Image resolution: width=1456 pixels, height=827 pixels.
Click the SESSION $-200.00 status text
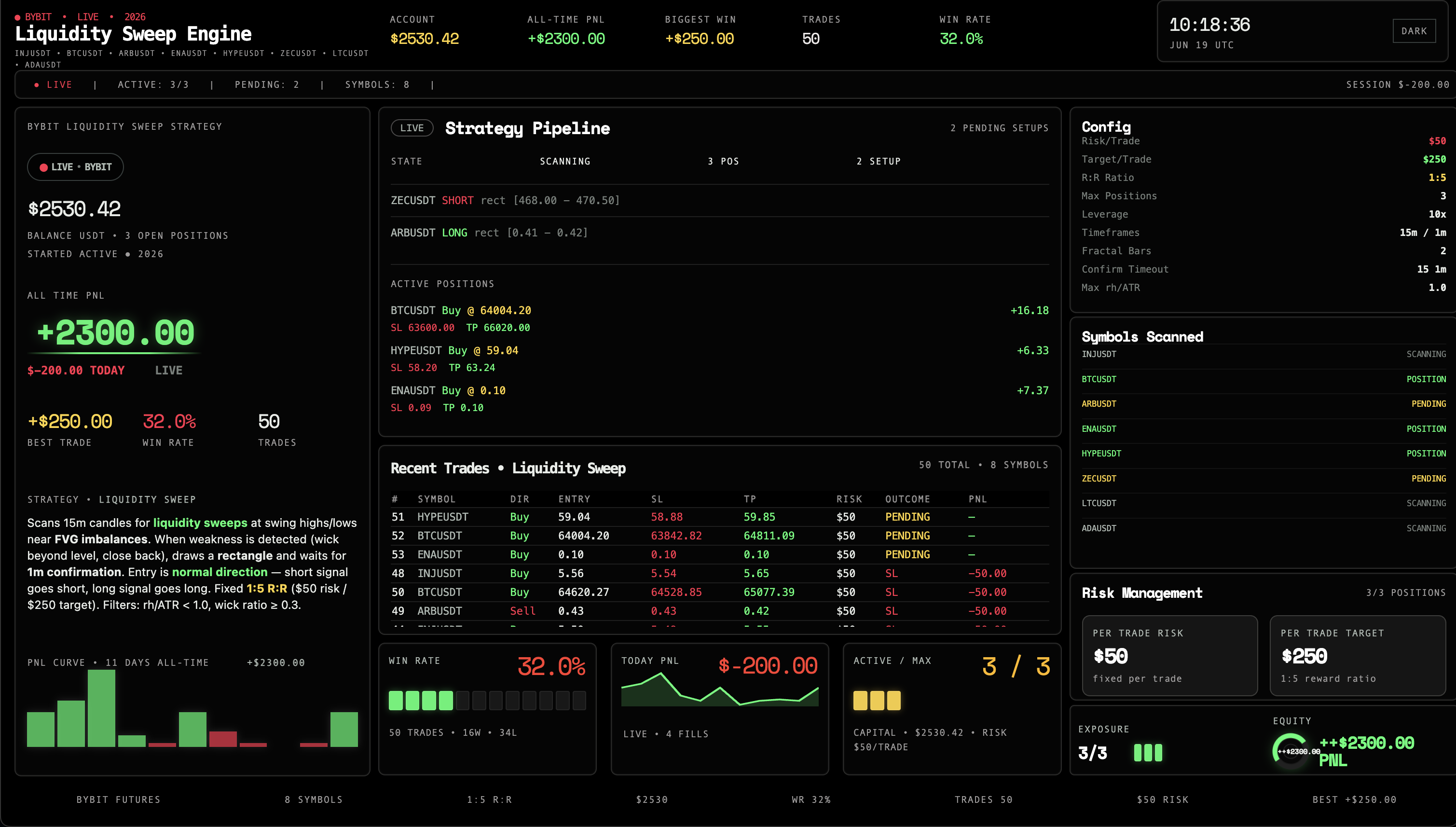(x=1398, y=84)
